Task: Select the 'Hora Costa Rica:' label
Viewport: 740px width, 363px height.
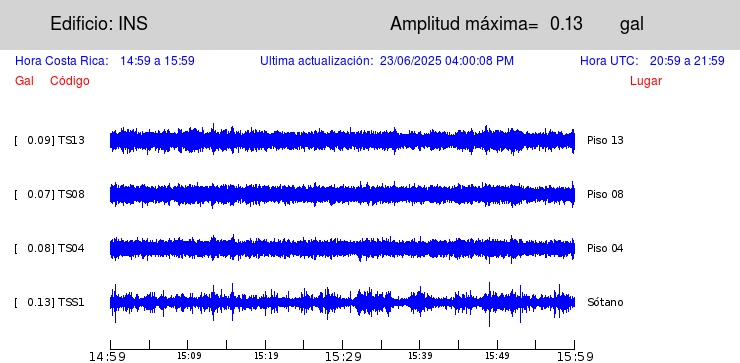Action: click(x=62, y=61)
